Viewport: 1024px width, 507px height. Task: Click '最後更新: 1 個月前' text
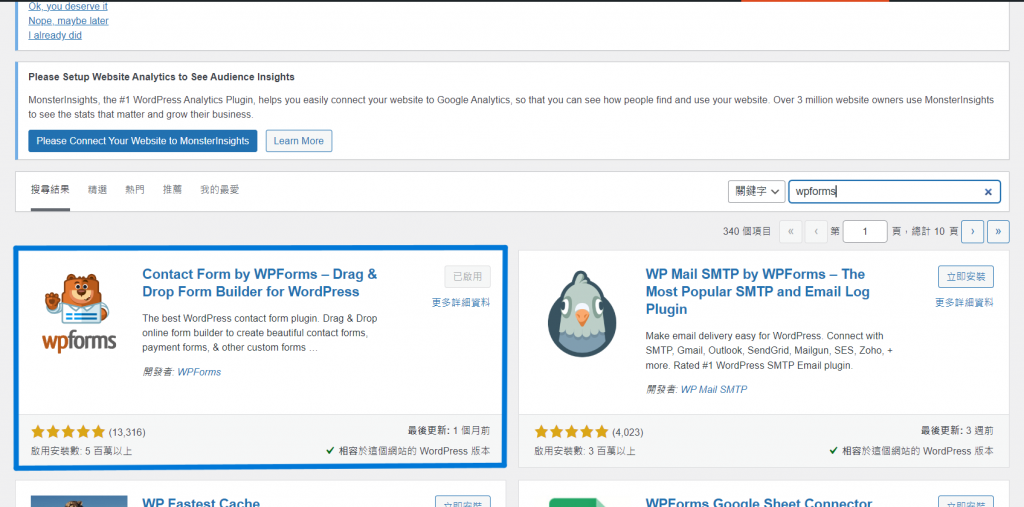coord(449,431)
